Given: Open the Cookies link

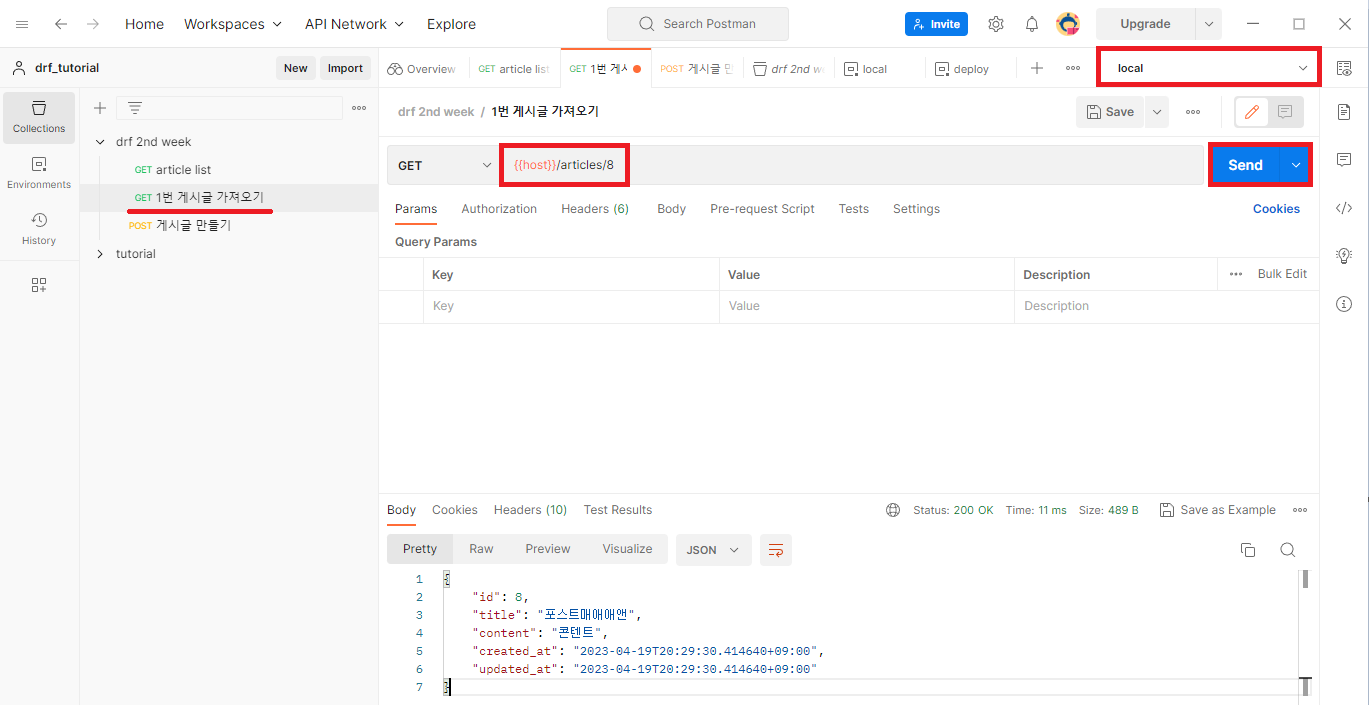Looking at the screenshot, I should tap(1276, 209).
